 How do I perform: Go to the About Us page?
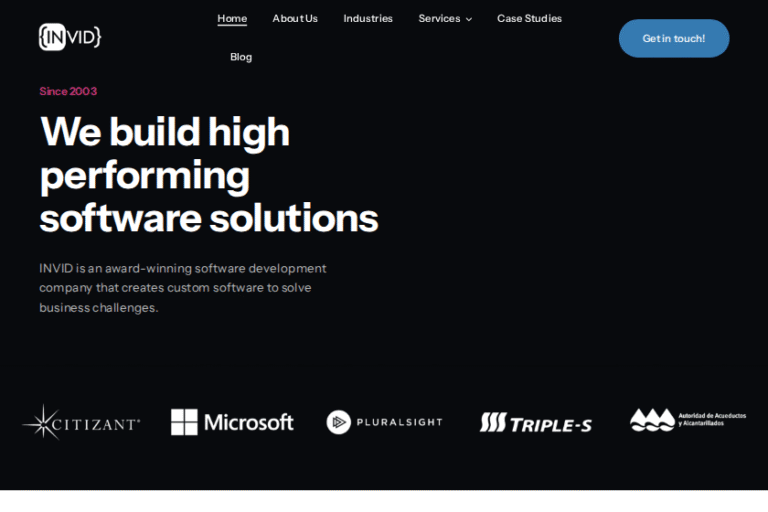coord(295,18)
